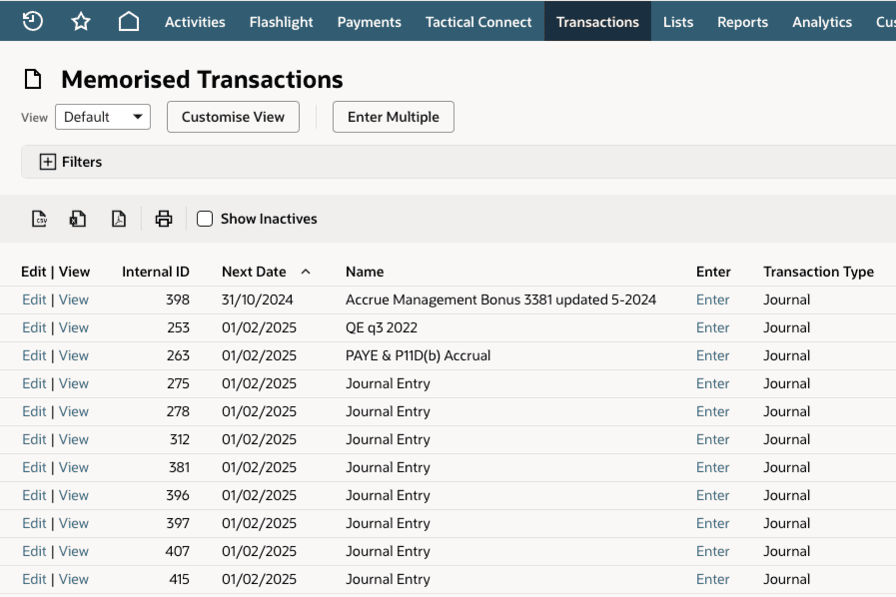The height and width of the screenshot is (597, 896).
Task: View the transaction with ID 398
Action: pyautogui.click(x=74, y=300)
